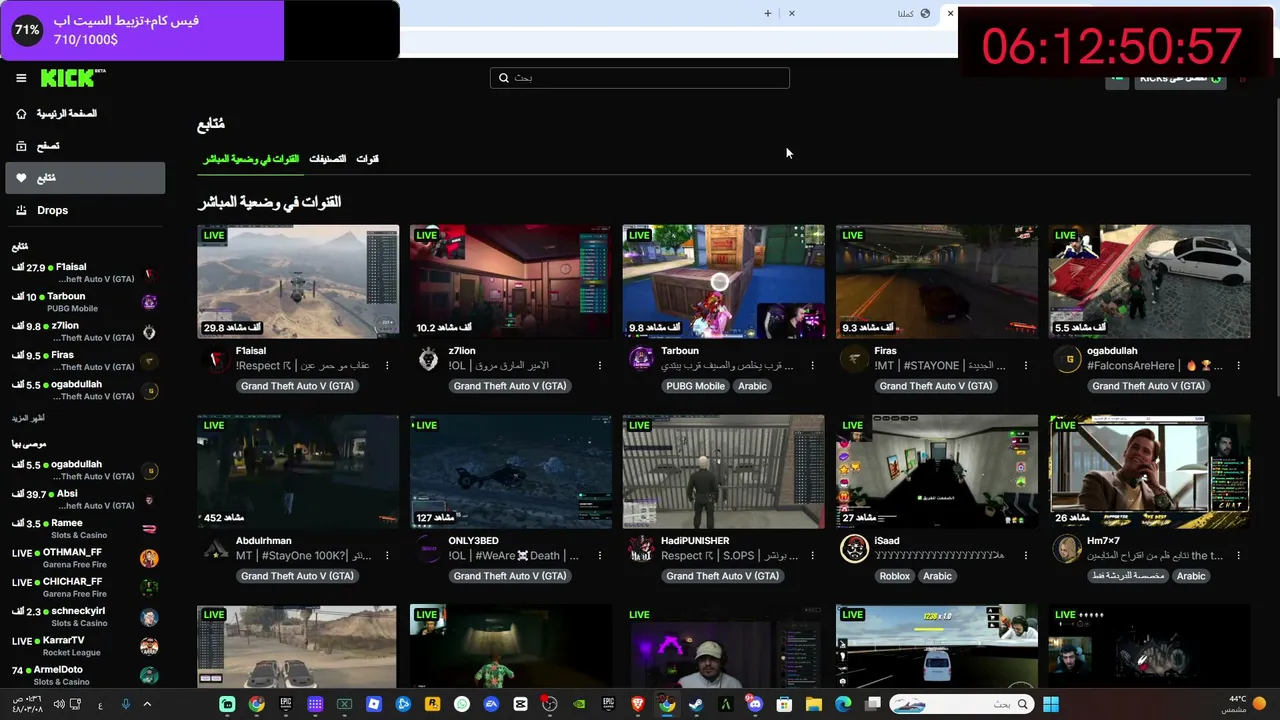Open options menu for Tarboun's stream

pos(812,366)
